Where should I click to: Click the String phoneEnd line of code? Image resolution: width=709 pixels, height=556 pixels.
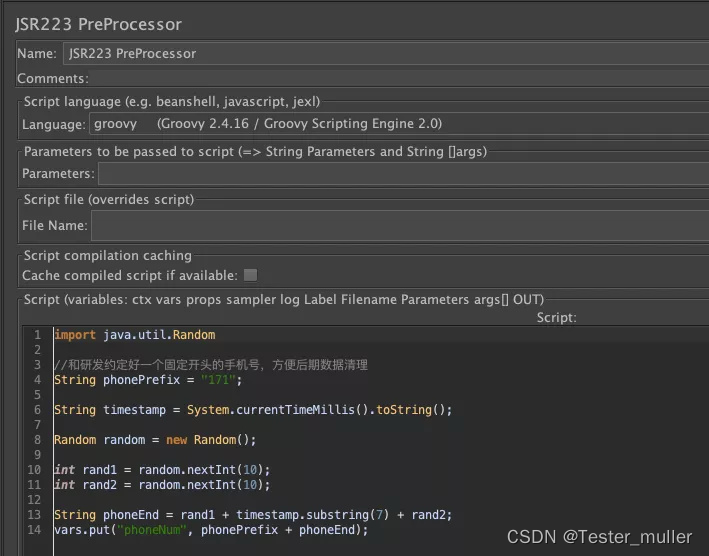[253, 515]
